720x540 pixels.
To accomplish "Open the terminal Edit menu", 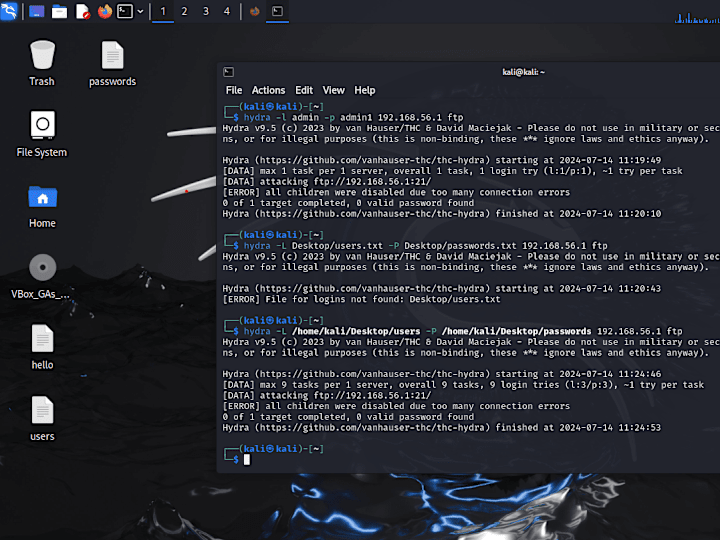I will [x=304, y=90].
